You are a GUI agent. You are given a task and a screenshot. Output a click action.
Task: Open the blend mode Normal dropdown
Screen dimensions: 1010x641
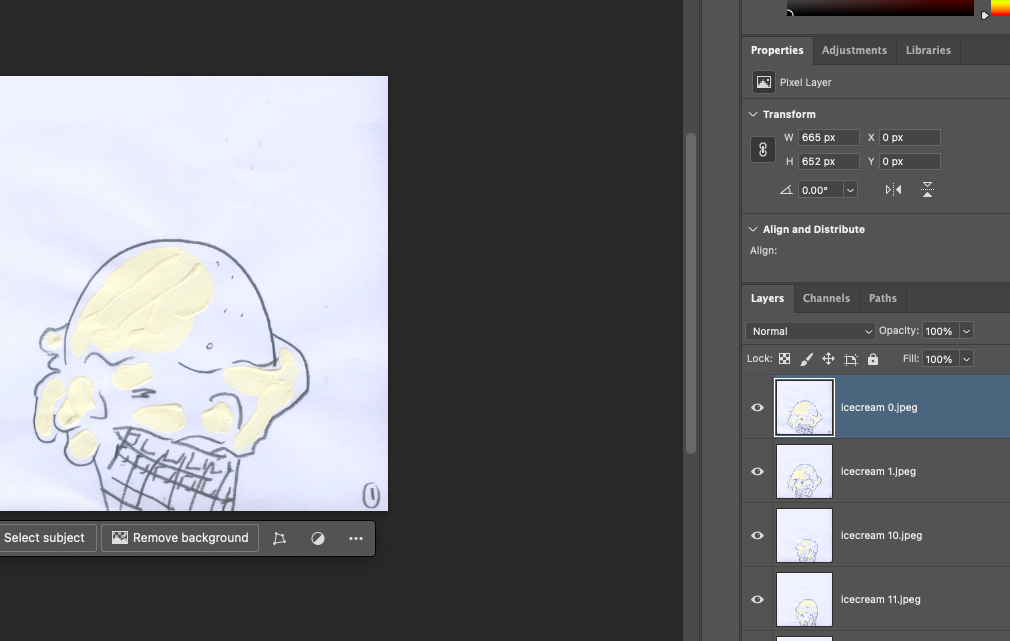coord(810,331)
